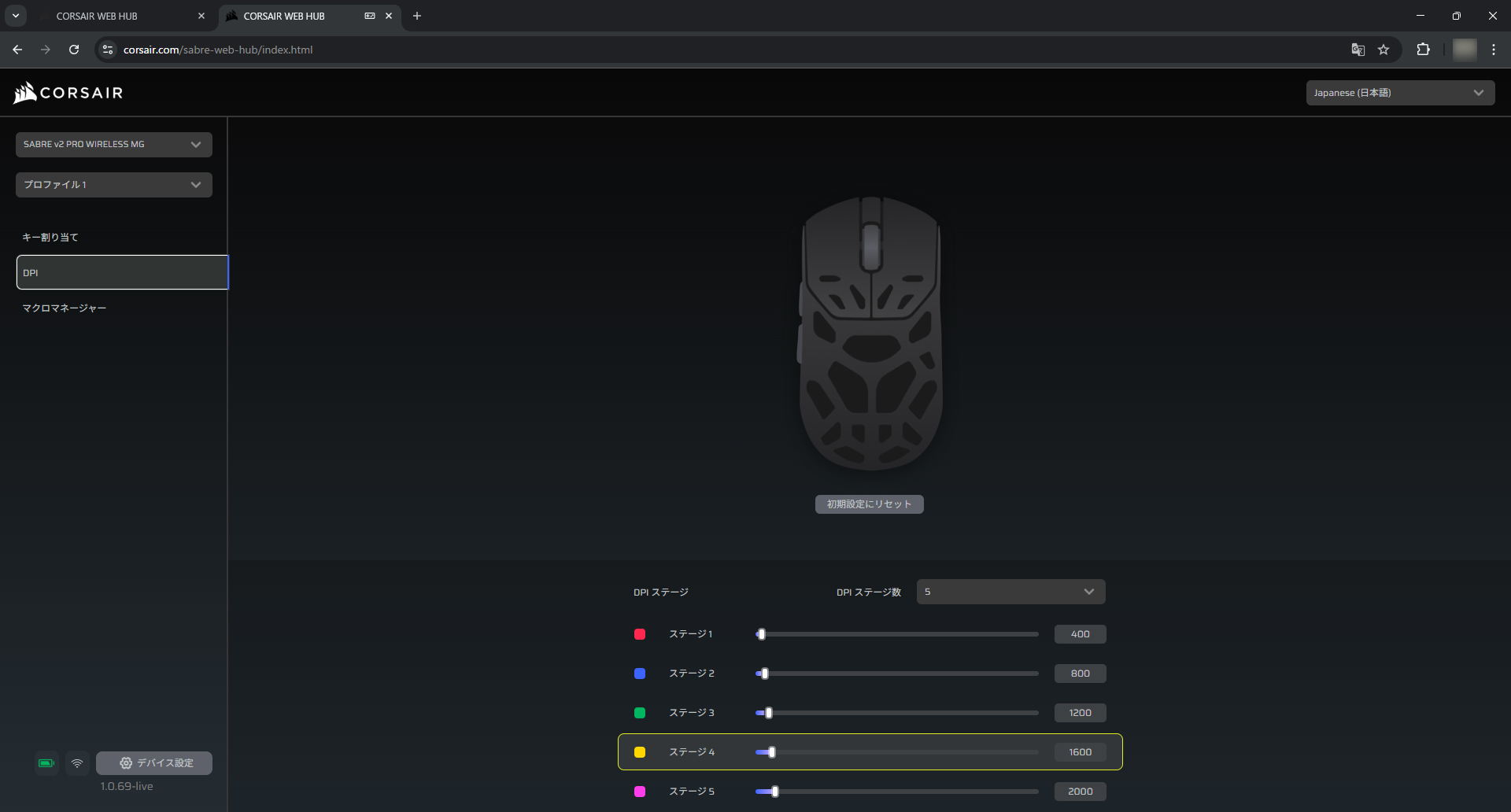Expand the SABRE v2 PRO WIRELESS MG device dropdown

[114, 145]
